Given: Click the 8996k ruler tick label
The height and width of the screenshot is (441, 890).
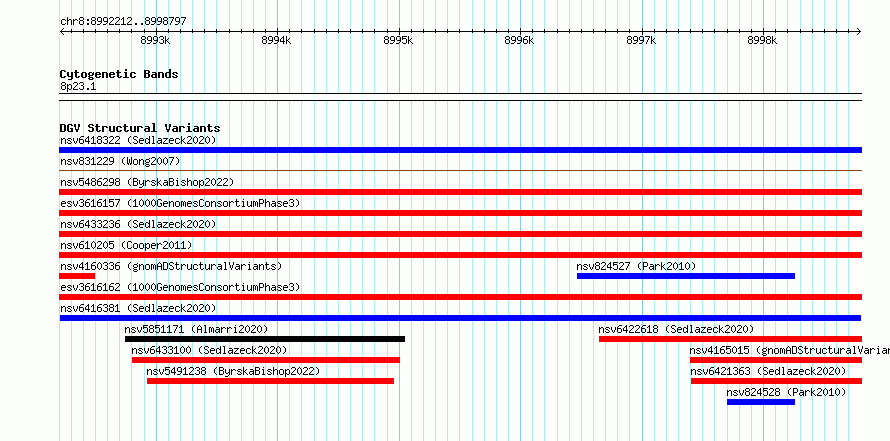Looking at the screenshot, I should [x=519, y=40].
